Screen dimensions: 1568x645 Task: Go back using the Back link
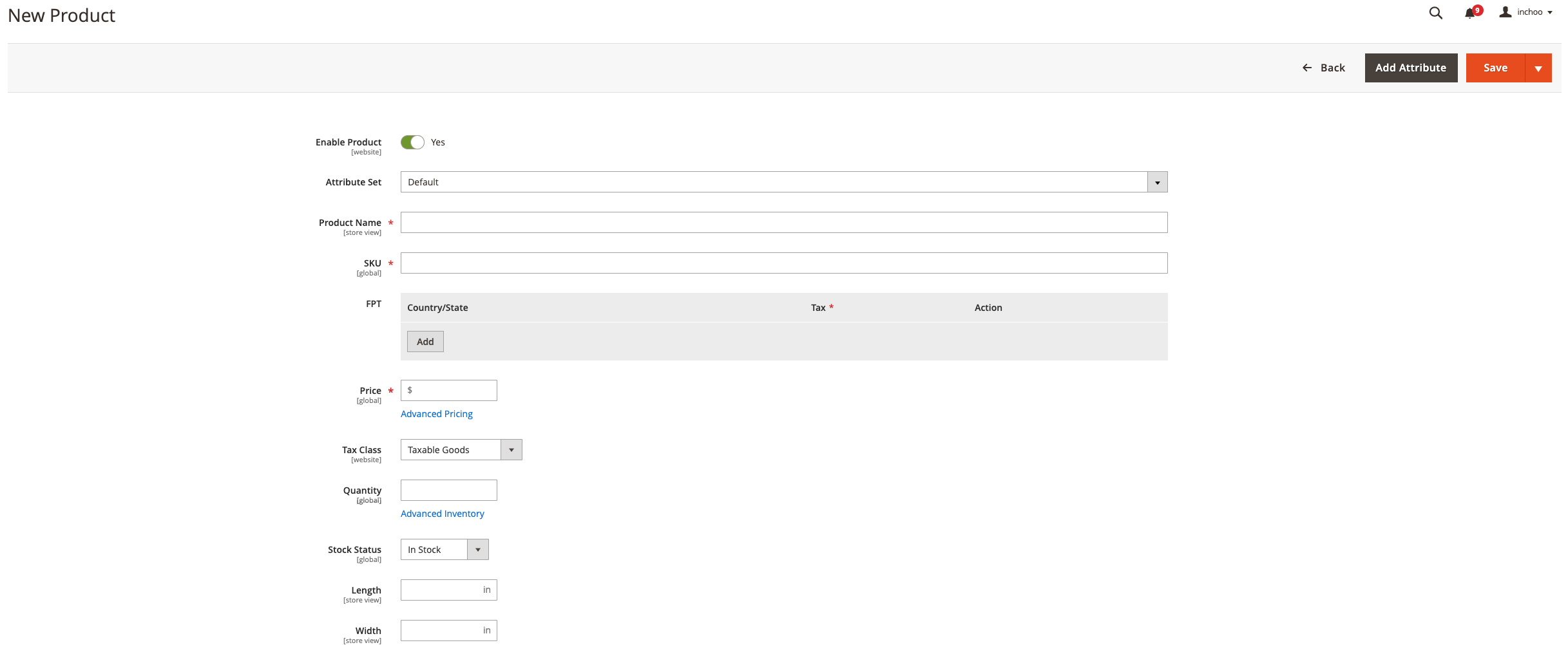coord(1323,68)
